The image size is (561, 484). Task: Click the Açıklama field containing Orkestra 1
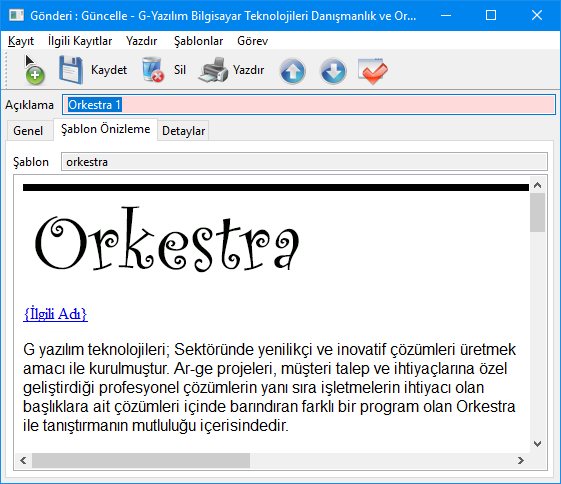coord(309,105)
